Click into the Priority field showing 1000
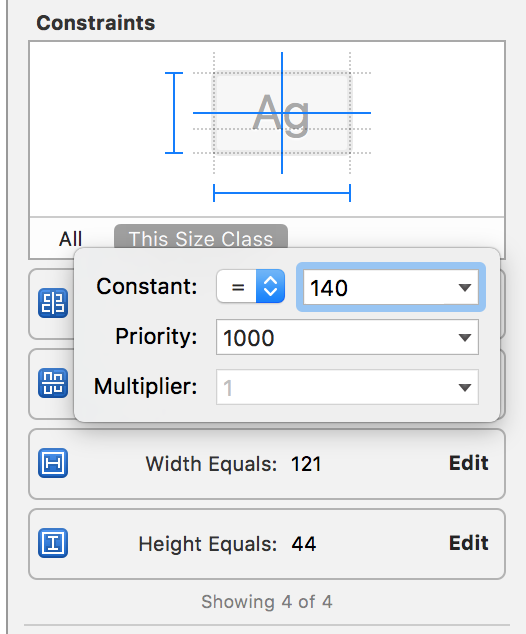 click(347, 337)
